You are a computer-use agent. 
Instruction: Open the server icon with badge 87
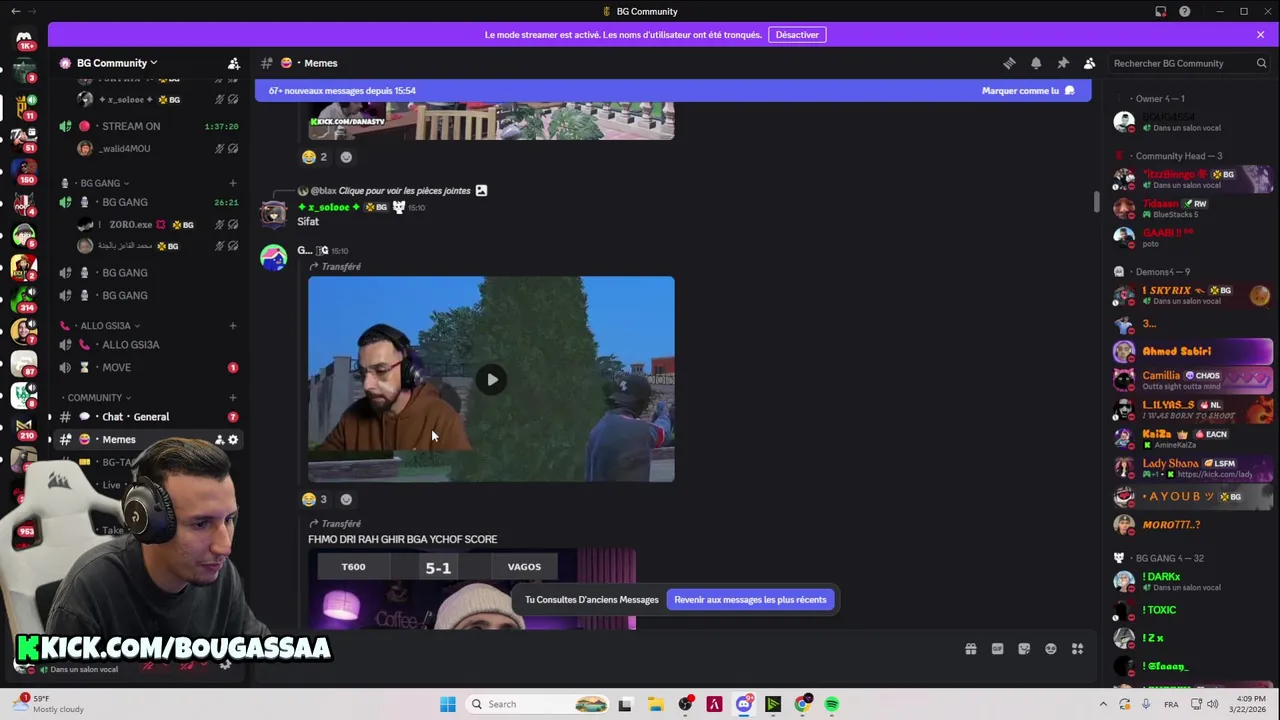click(24, 363)
